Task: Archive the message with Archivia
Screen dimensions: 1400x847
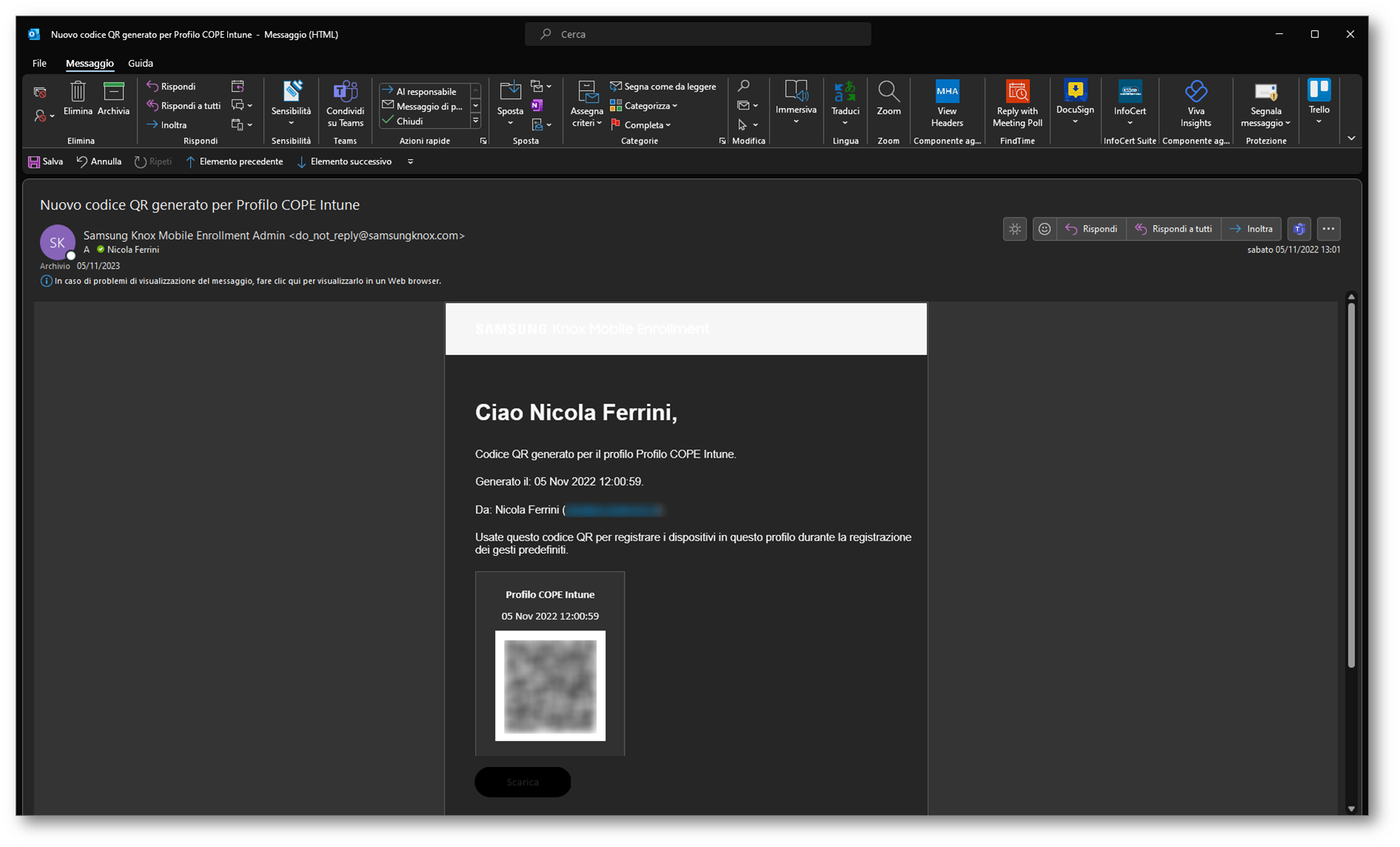Action: tap(113, 99)
